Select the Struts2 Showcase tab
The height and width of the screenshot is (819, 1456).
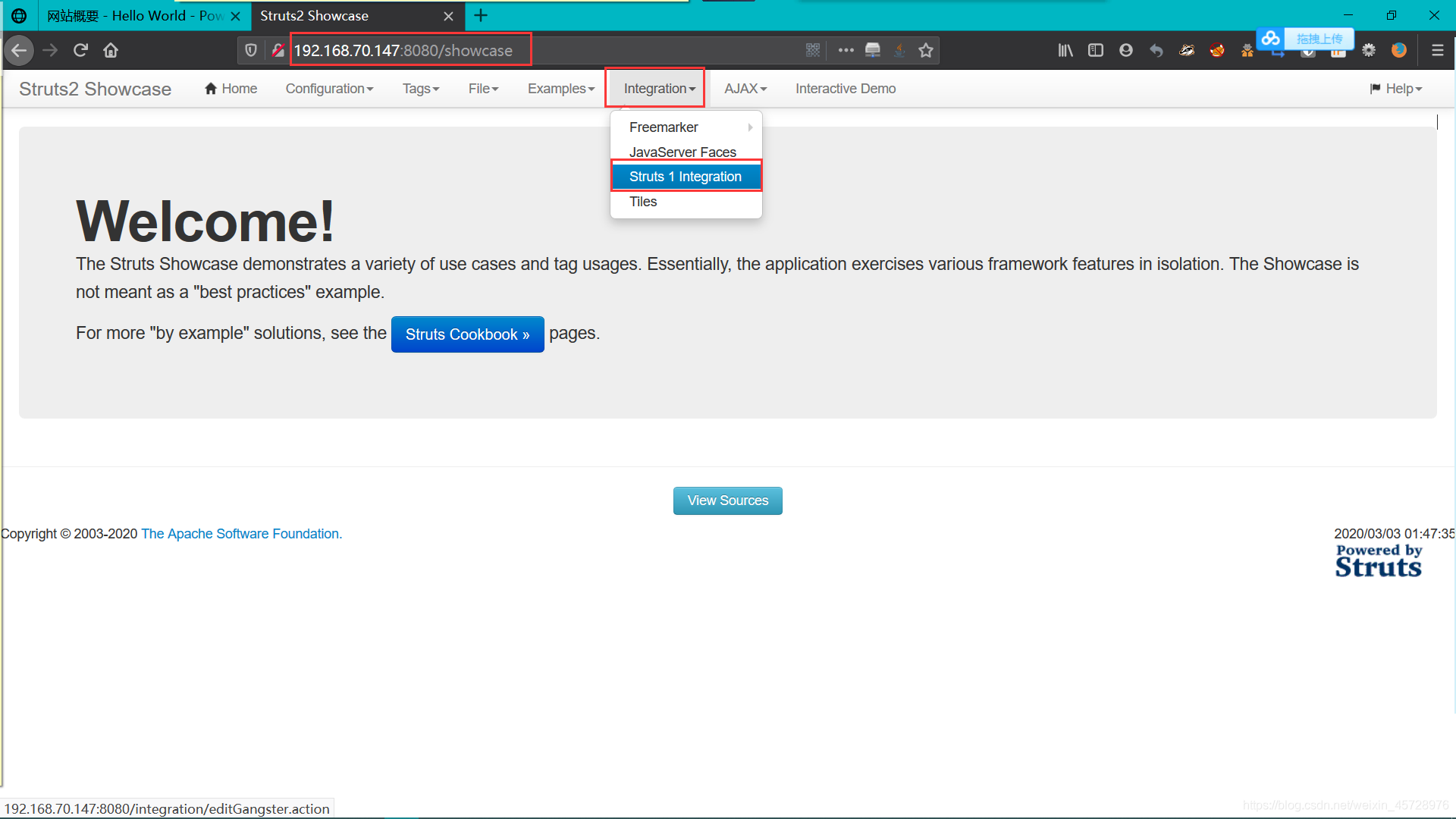356,15
